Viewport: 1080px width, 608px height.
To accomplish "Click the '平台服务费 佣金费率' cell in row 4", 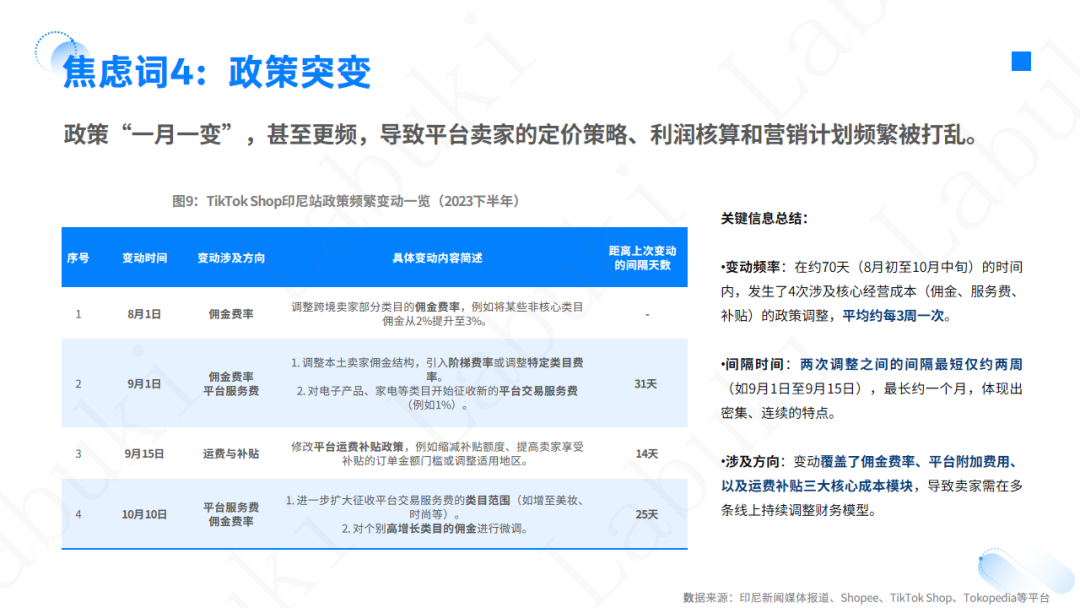I will point(231,514).
